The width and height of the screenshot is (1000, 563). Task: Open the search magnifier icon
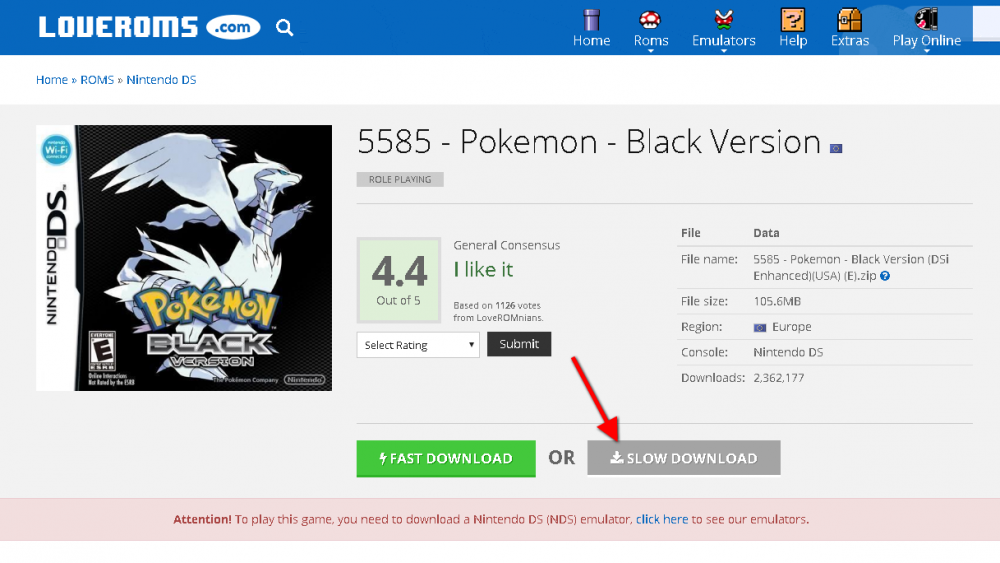284,27
